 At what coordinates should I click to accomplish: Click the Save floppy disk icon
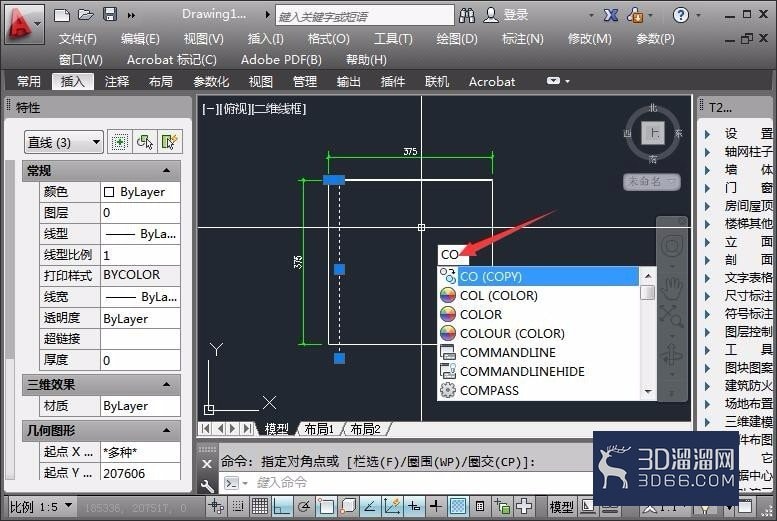coord(110,14)
